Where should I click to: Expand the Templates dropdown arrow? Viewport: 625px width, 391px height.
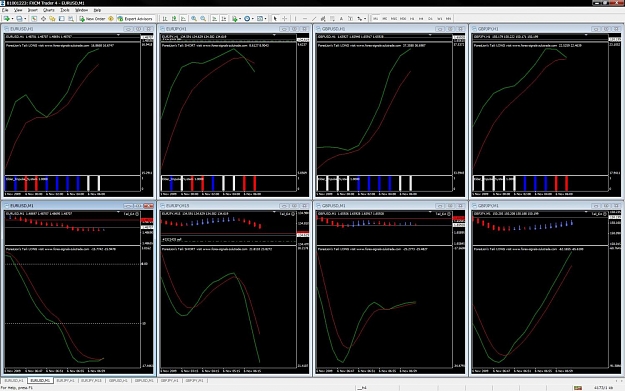(265, 18)
